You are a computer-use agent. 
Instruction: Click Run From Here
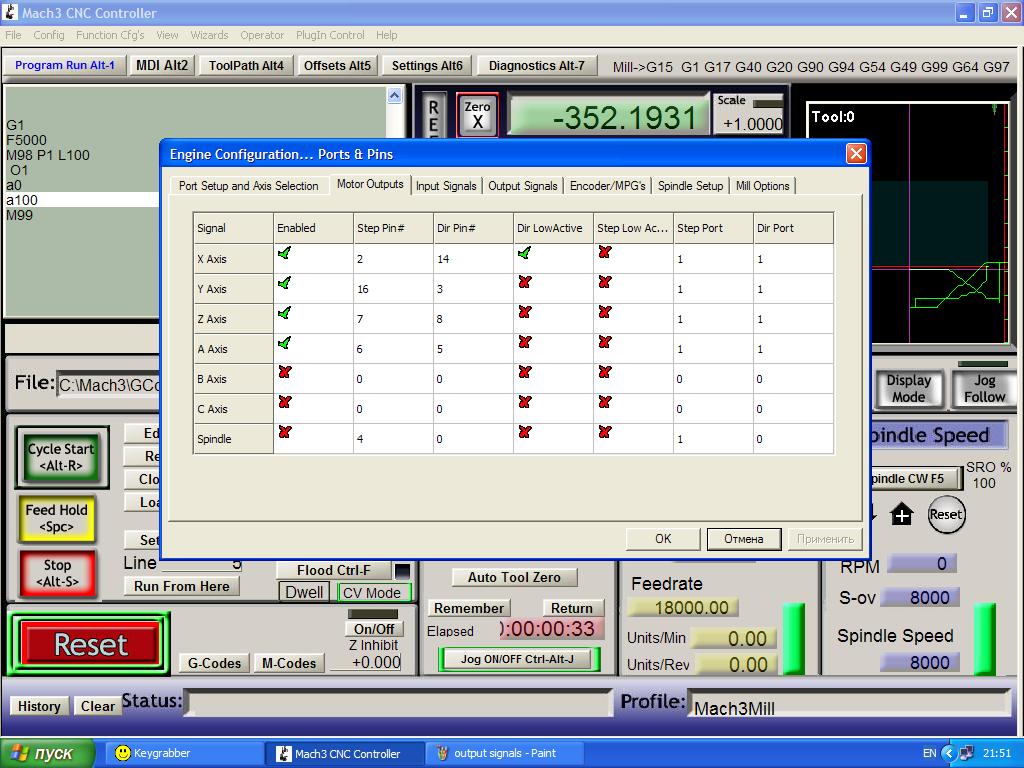coord(182,586)
